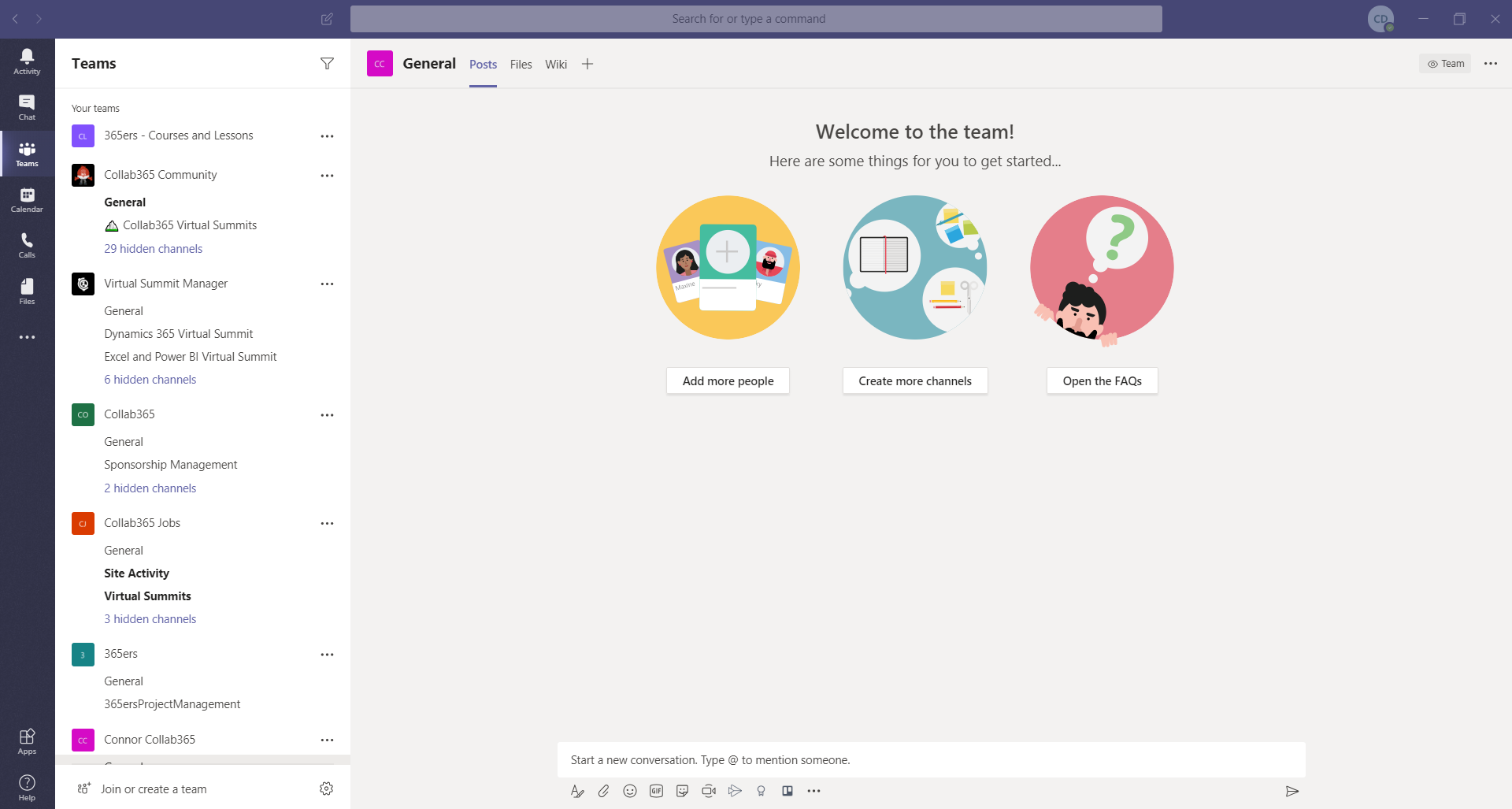
Task: Open the Stream app in compose bar
Action: tap(735, 791)
